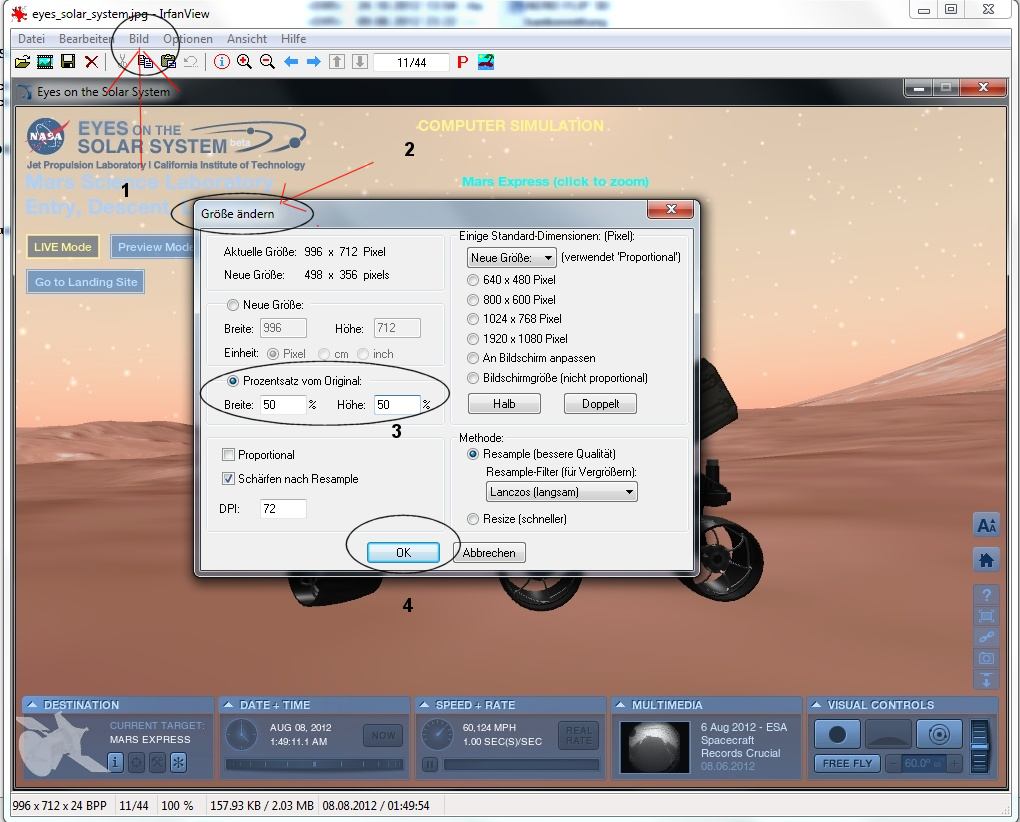Click the Doppelt button
1020x822 pixels.
[x=600, y=404]
